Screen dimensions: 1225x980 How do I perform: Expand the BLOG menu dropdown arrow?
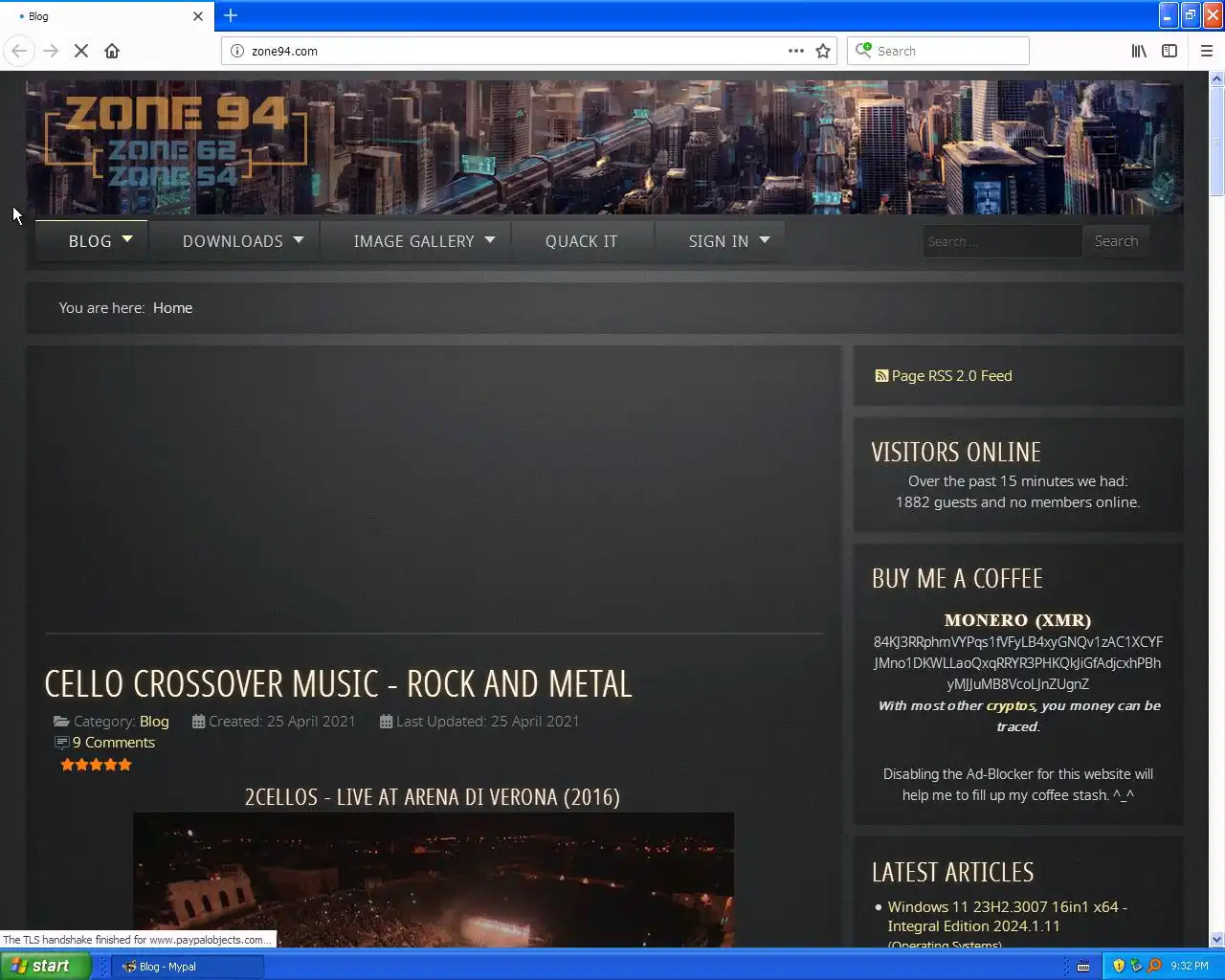click(x=127, y=239)
